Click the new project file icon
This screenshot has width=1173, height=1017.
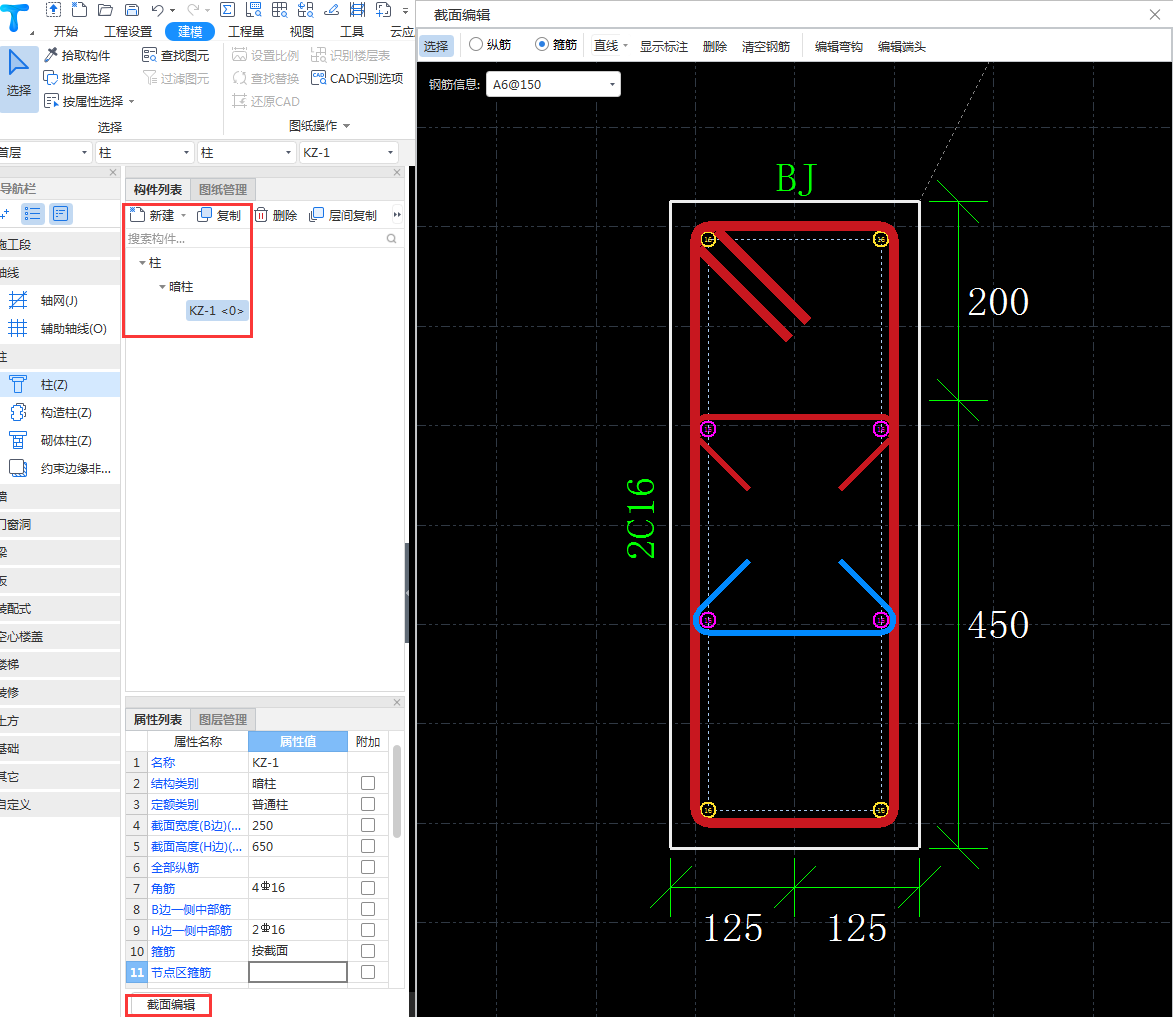pos(79,10)
